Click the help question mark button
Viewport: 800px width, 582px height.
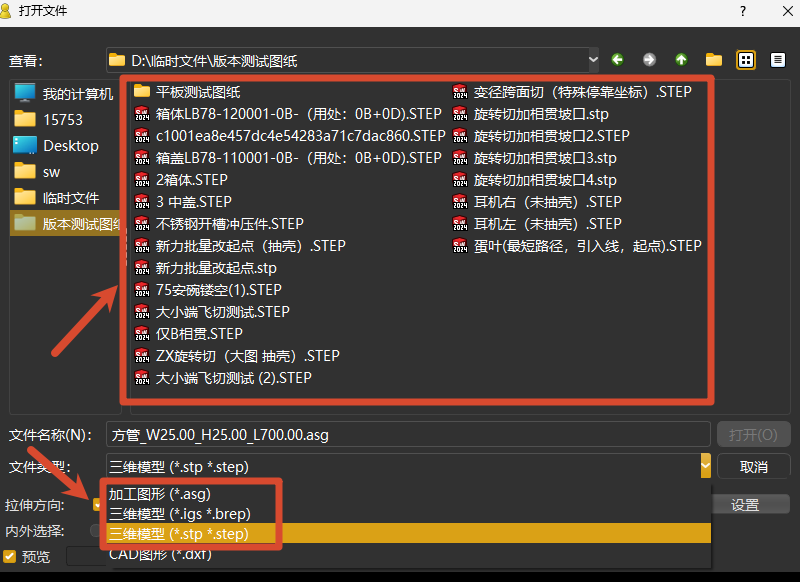(743, 11)
